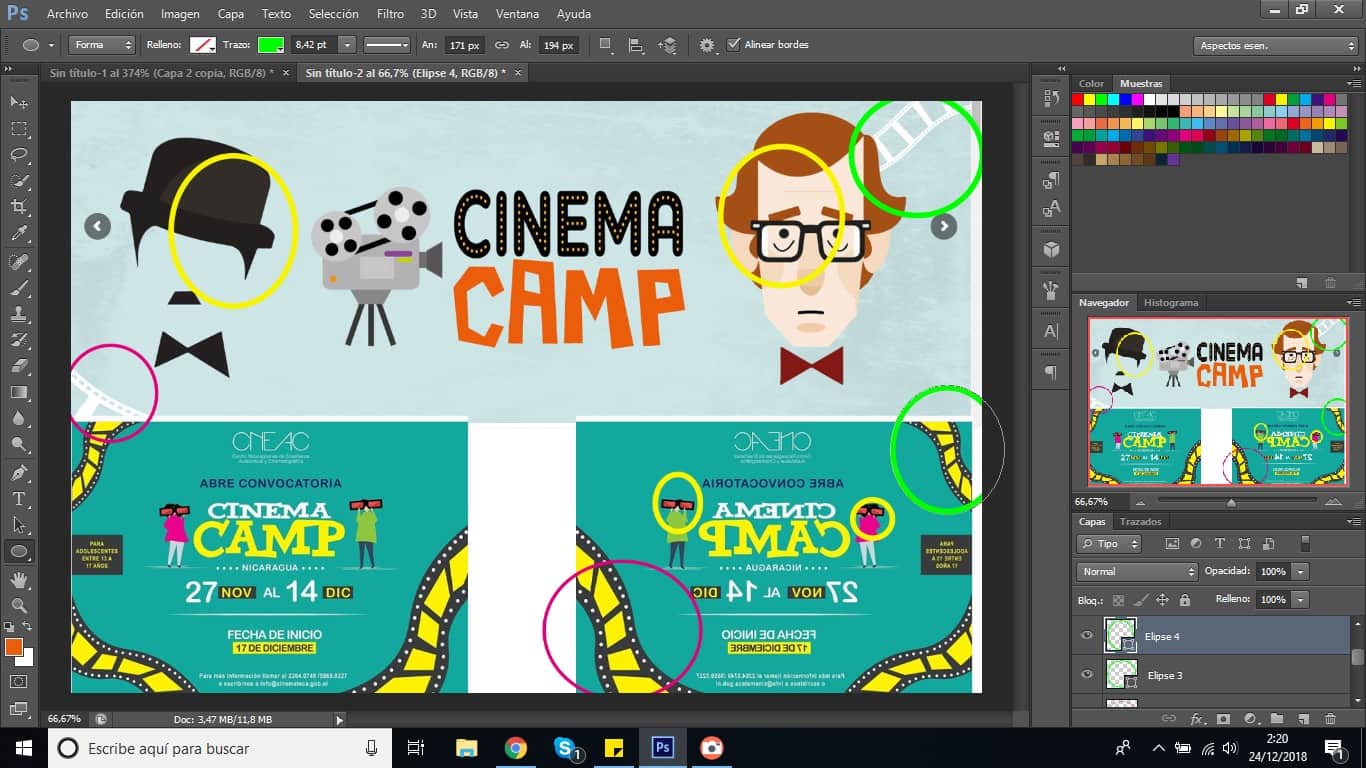This screenshot has width=1366, height=768.
Task: Hide the Elipse 3 layer
Action: click(x=1087, y=675)
